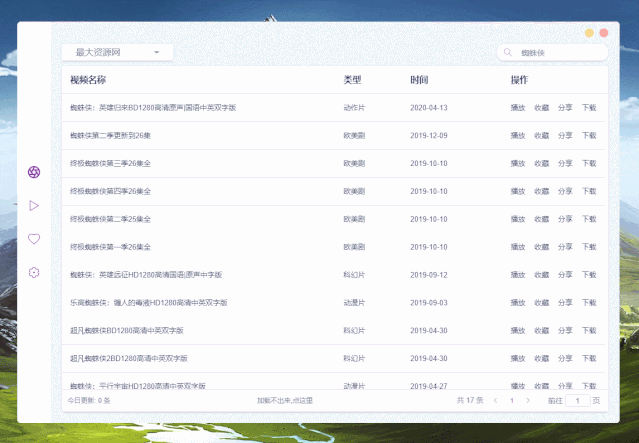Click the 加载不出来,点这里 link
This screenshot has height=443, width=639.
pos(285,401)
